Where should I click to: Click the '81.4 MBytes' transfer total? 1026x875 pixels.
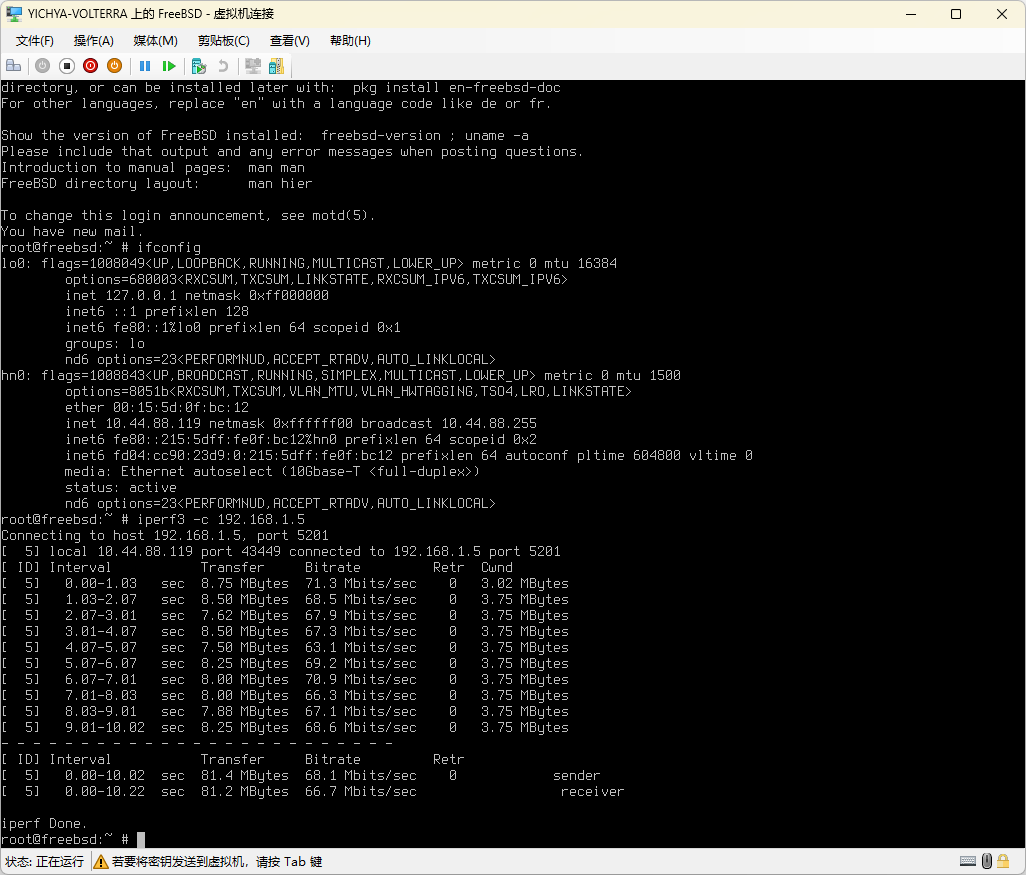(245, 776)
